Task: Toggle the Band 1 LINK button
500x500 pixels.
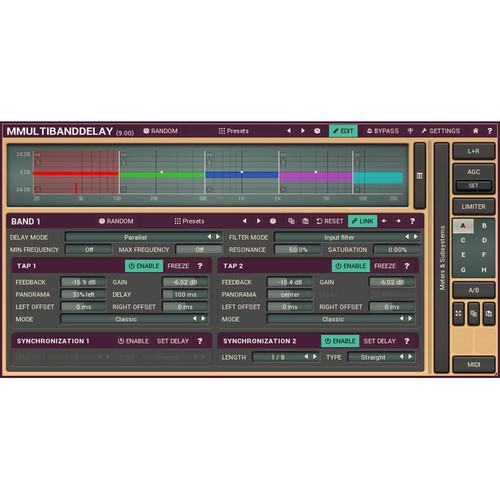Action: click(363, 221)
